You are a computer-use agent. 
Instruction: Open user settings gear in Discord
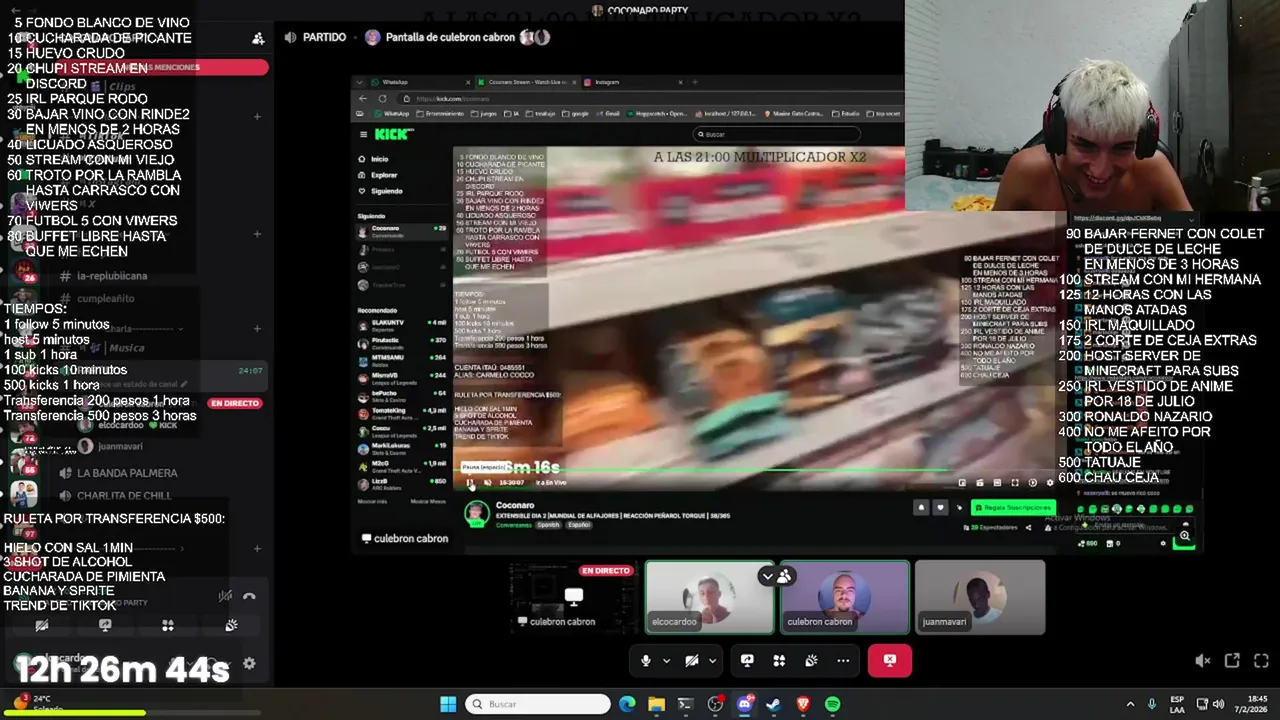[249, 663]
